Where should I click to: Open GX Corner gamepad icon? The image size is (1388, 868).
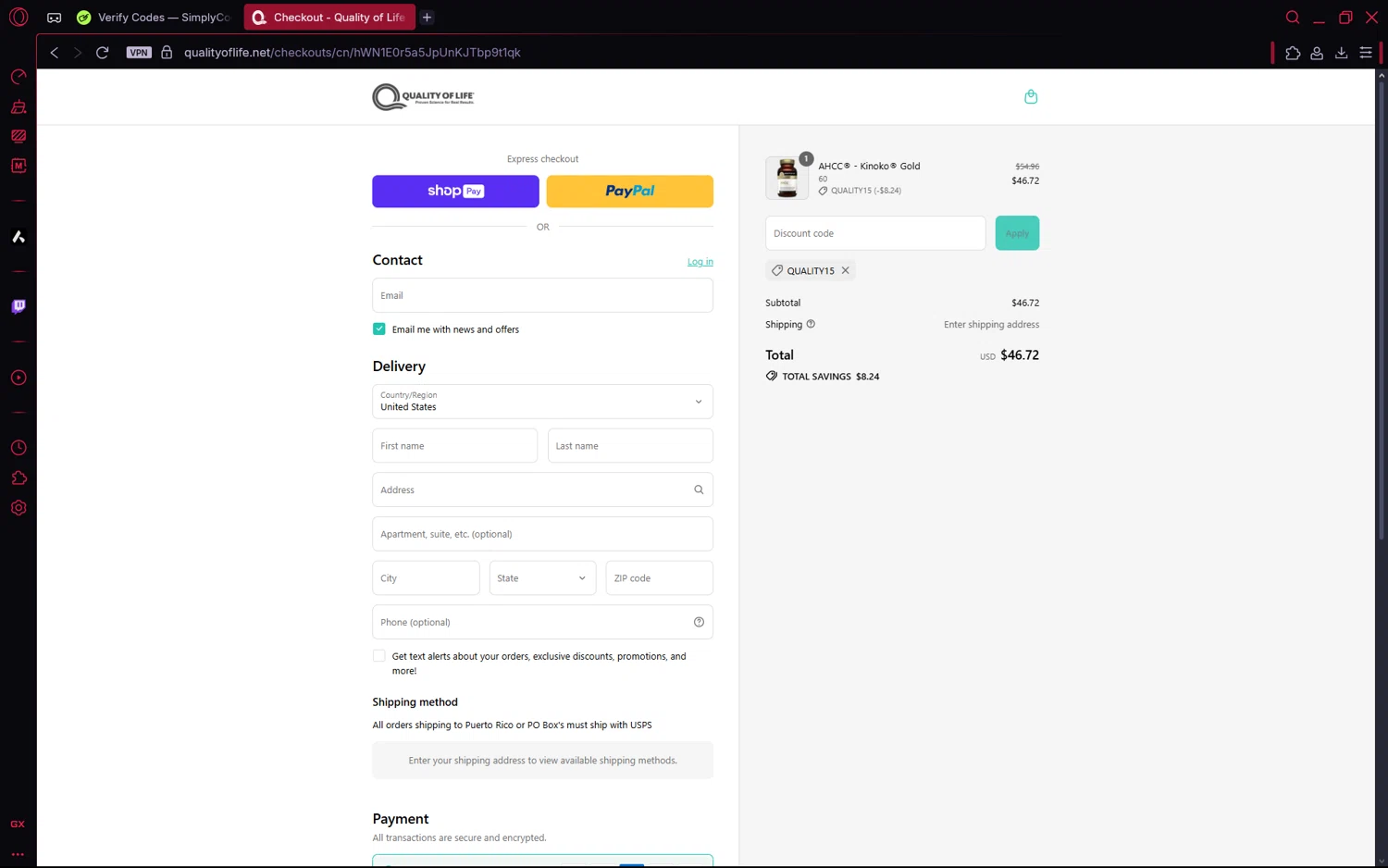click(55, 18)
